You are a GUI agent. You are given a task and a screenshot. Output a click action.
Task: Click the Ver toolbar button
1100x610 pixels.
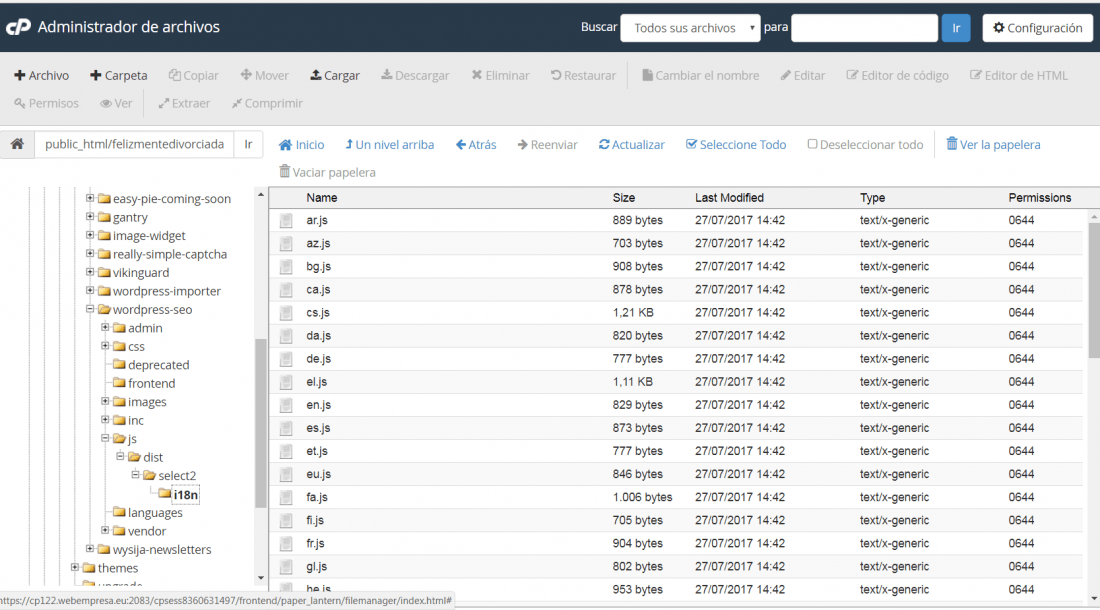coord(116,103)
